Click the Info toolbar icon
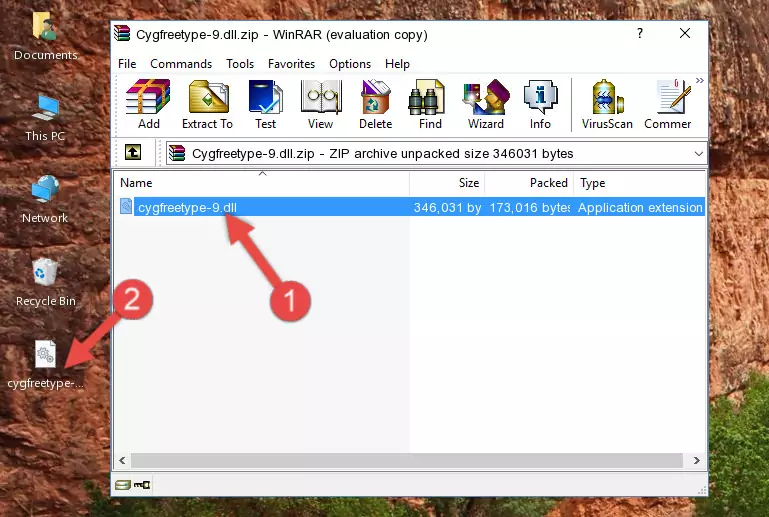This screenshot has width=769, height=517. click(540, 104)
